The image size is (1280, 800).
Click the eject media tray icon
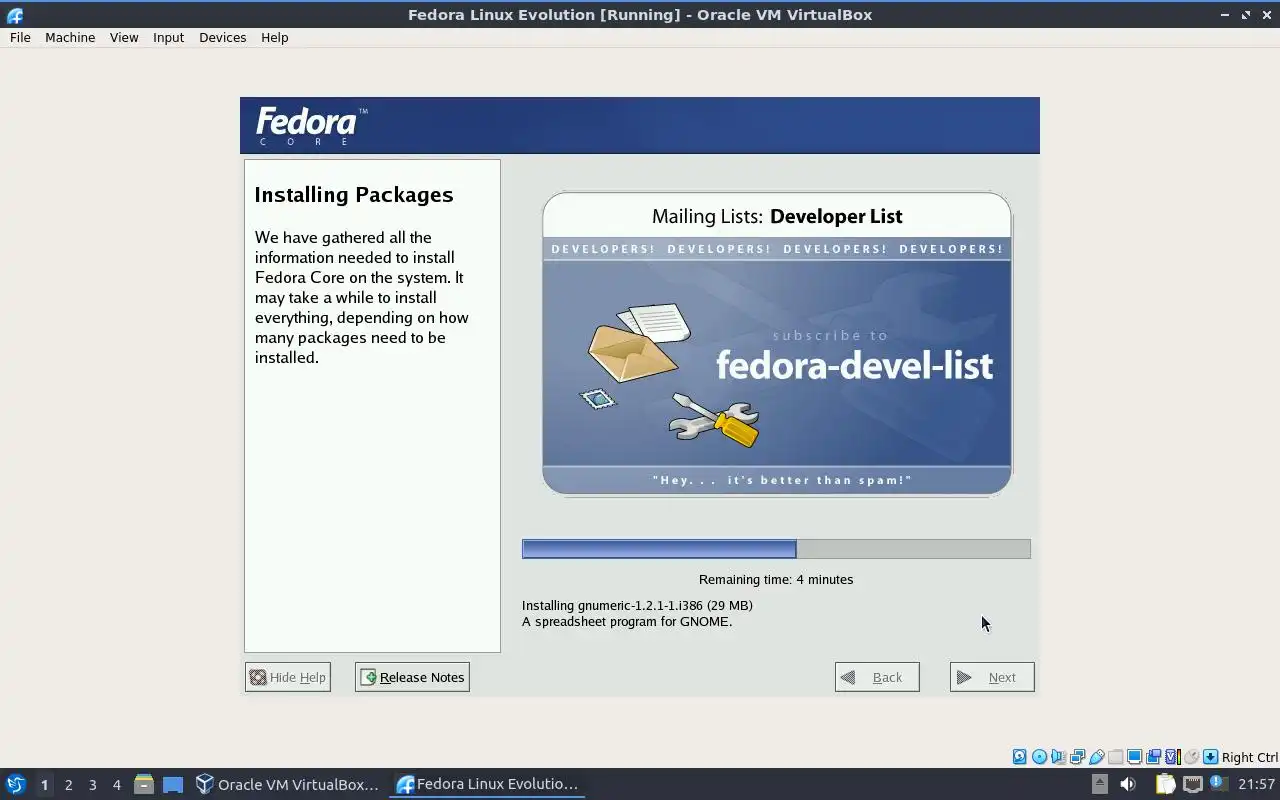(x=1100, y=784)
